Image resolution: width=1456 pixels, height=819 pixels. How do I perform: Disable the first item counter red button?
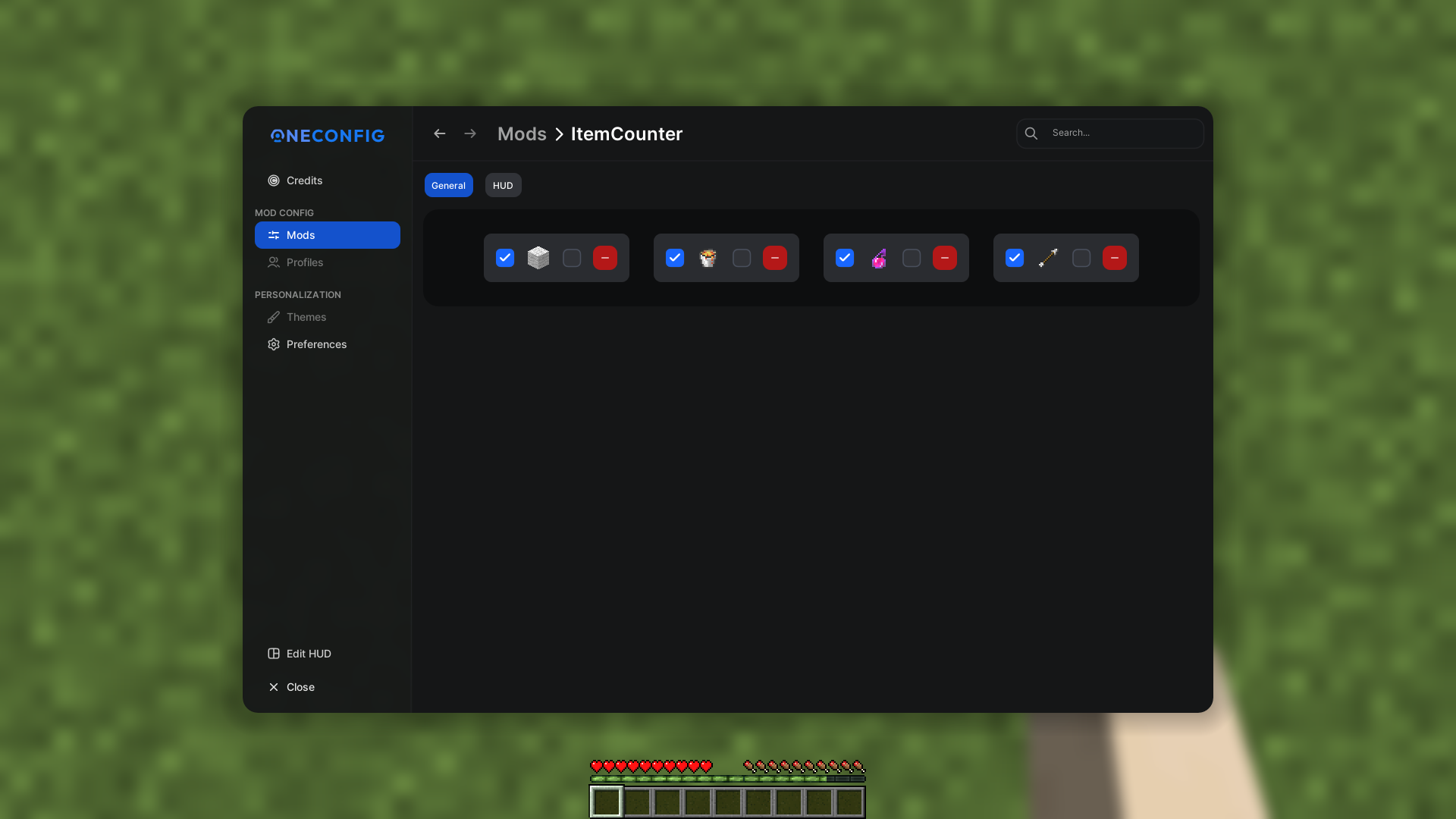[605, 258]
